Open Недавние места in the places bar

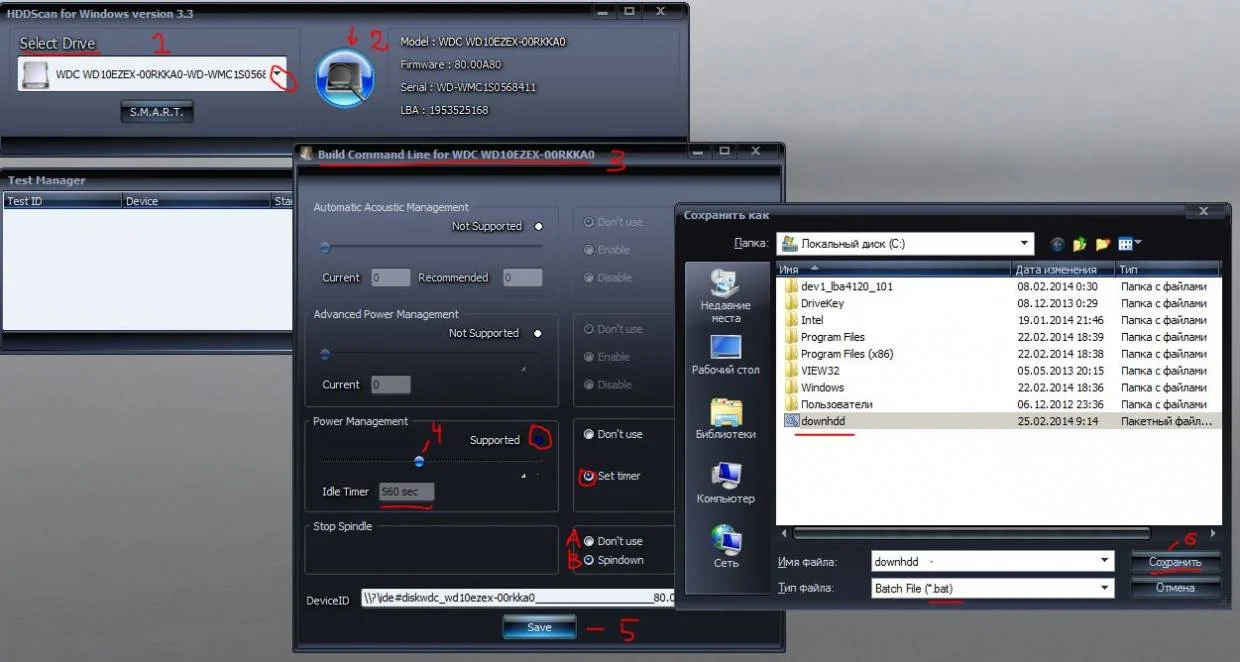pyautogui.click(x=726, y=297)
